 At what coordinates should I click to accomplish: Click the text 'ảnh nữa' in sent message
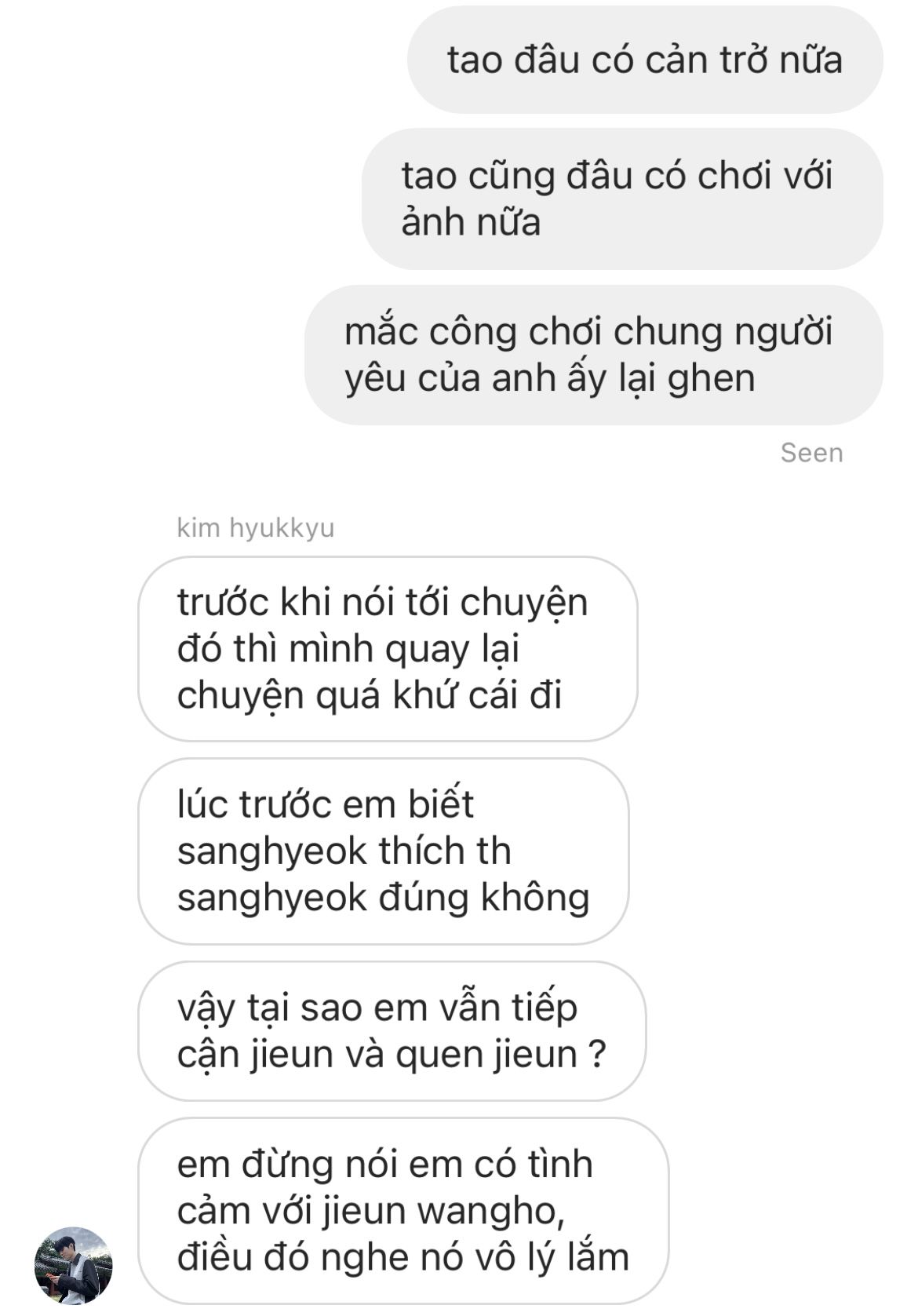pyautogui.click(x=471, y=222)
